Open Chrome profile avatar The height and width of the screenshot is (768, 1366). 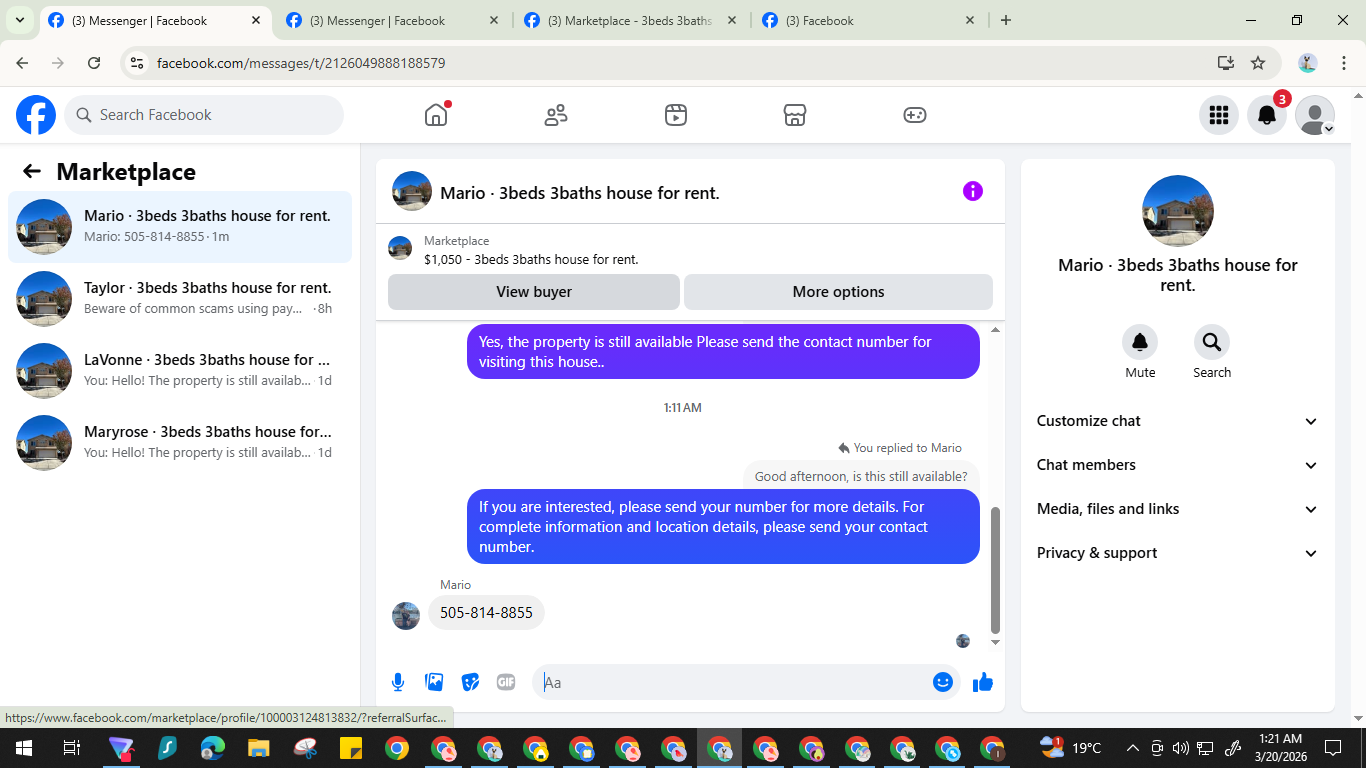tap(1308, 63)
